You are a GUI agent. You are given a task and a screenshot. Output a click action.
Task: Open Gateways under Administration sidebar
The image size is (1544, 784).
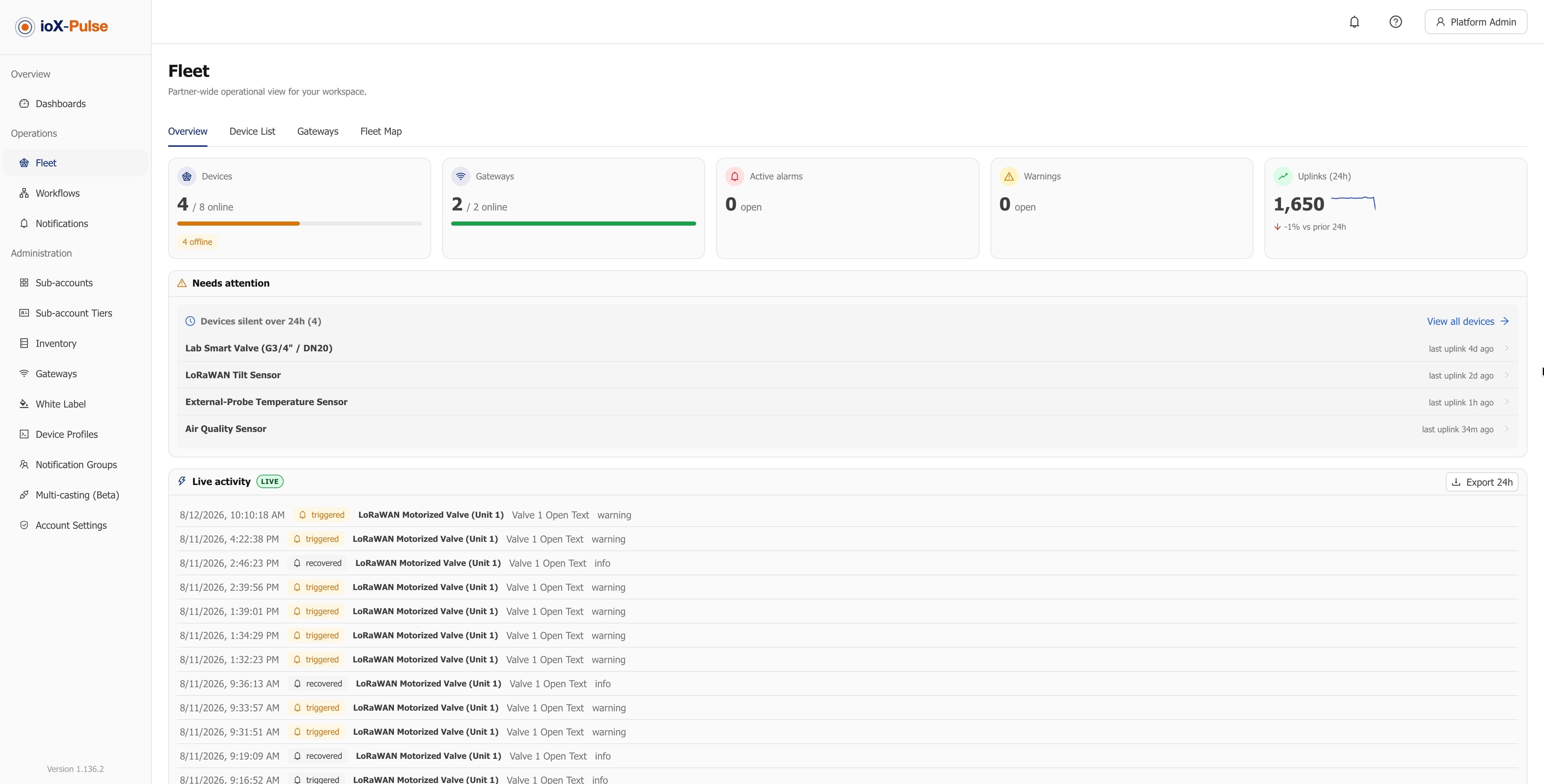pos(75,374)
